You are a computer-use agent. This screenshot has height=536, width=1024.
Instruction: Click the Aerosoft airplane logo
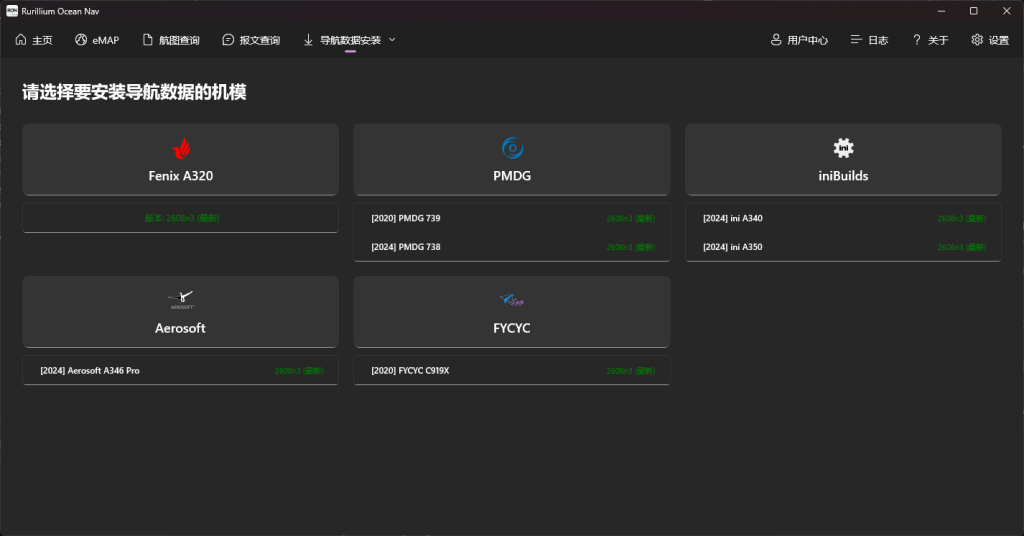(x=182, y=300)
